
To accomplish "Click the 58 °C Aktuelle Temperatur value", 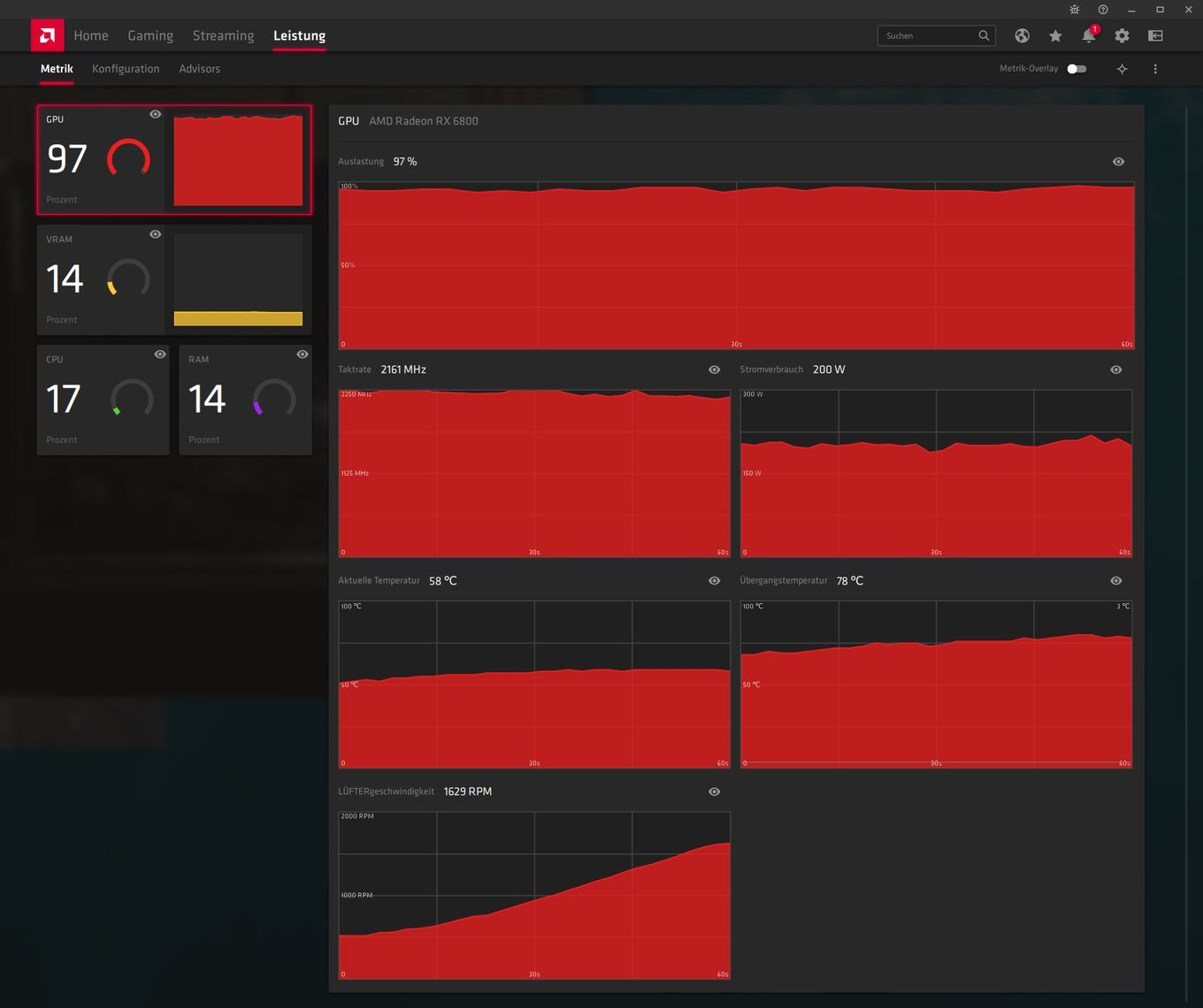I will [443, 581].
